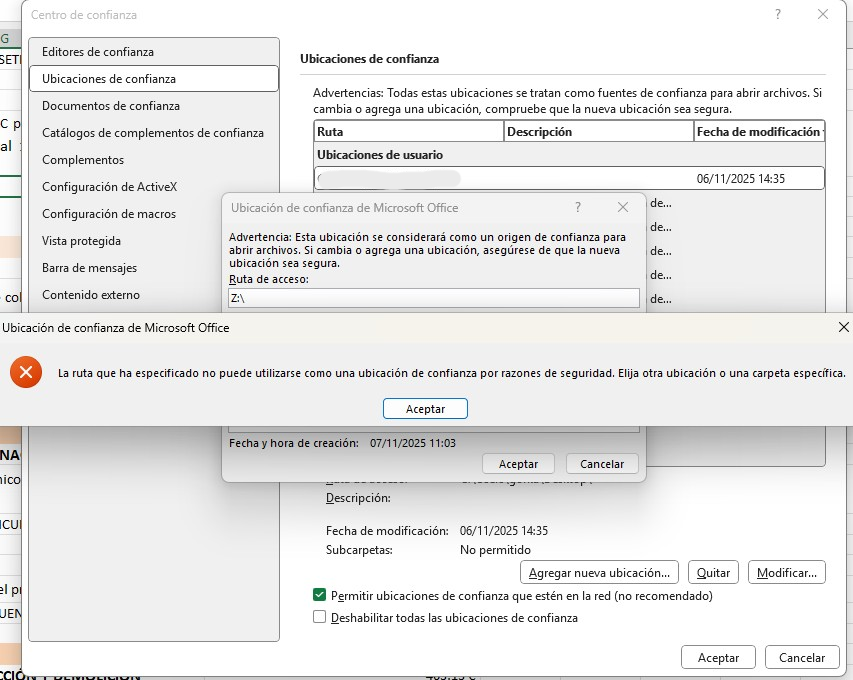Close the Ubicación de confianza dialog

tap(623, 207)
